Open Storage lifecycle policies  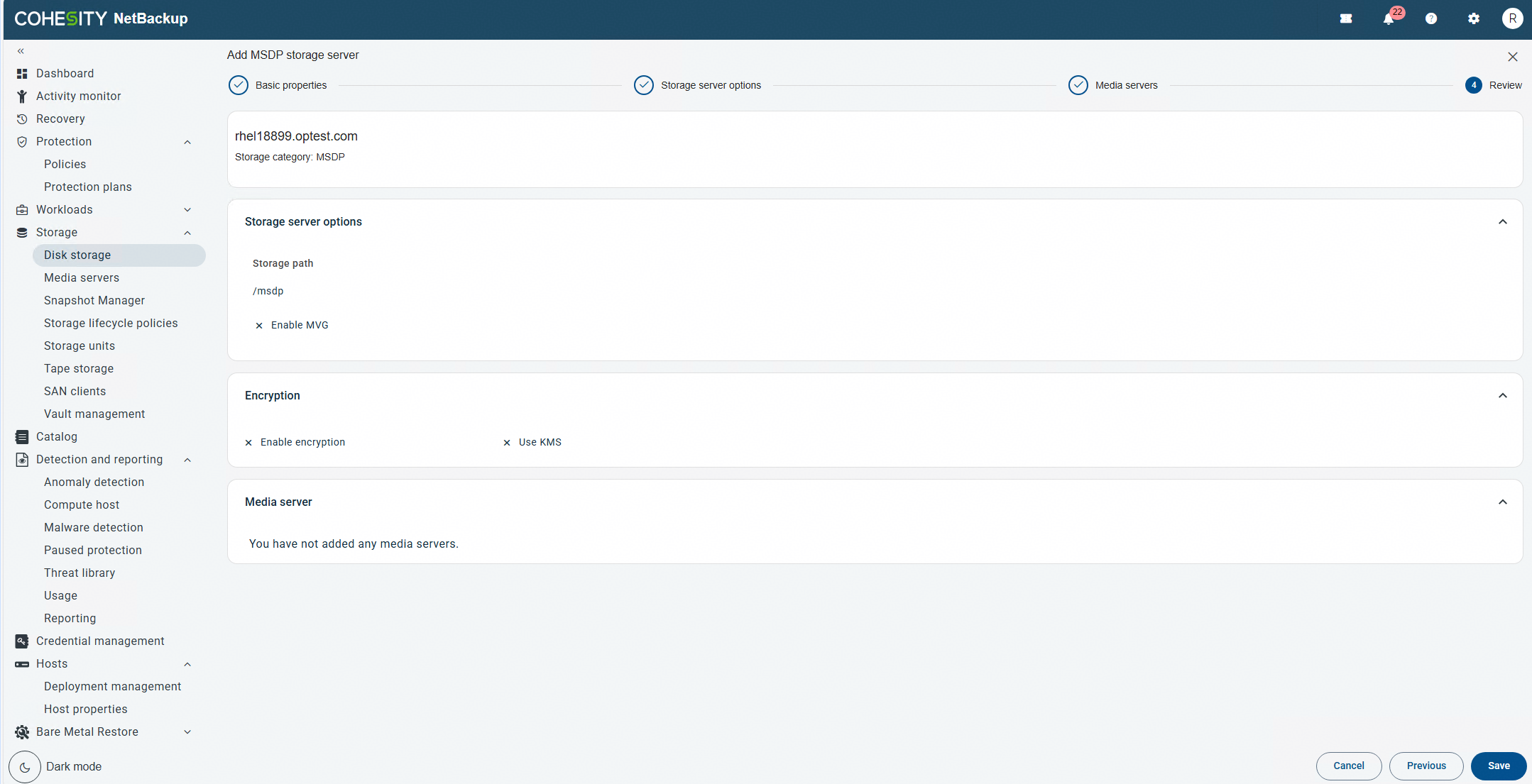pos(111,324)
